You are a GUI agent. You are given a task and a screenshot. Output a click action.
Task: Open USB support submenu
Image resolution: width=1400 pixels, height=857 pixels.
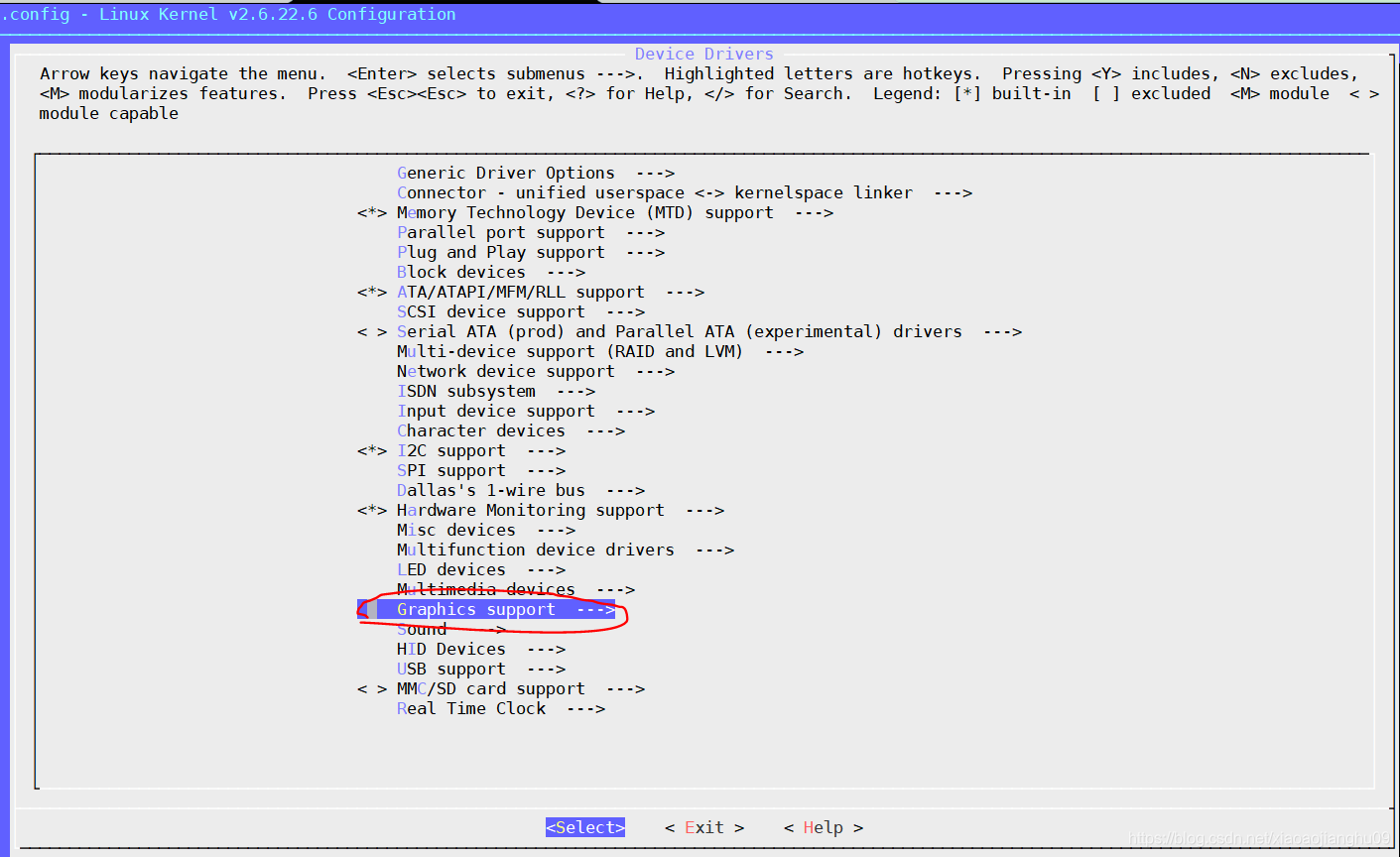click(481, 669)
